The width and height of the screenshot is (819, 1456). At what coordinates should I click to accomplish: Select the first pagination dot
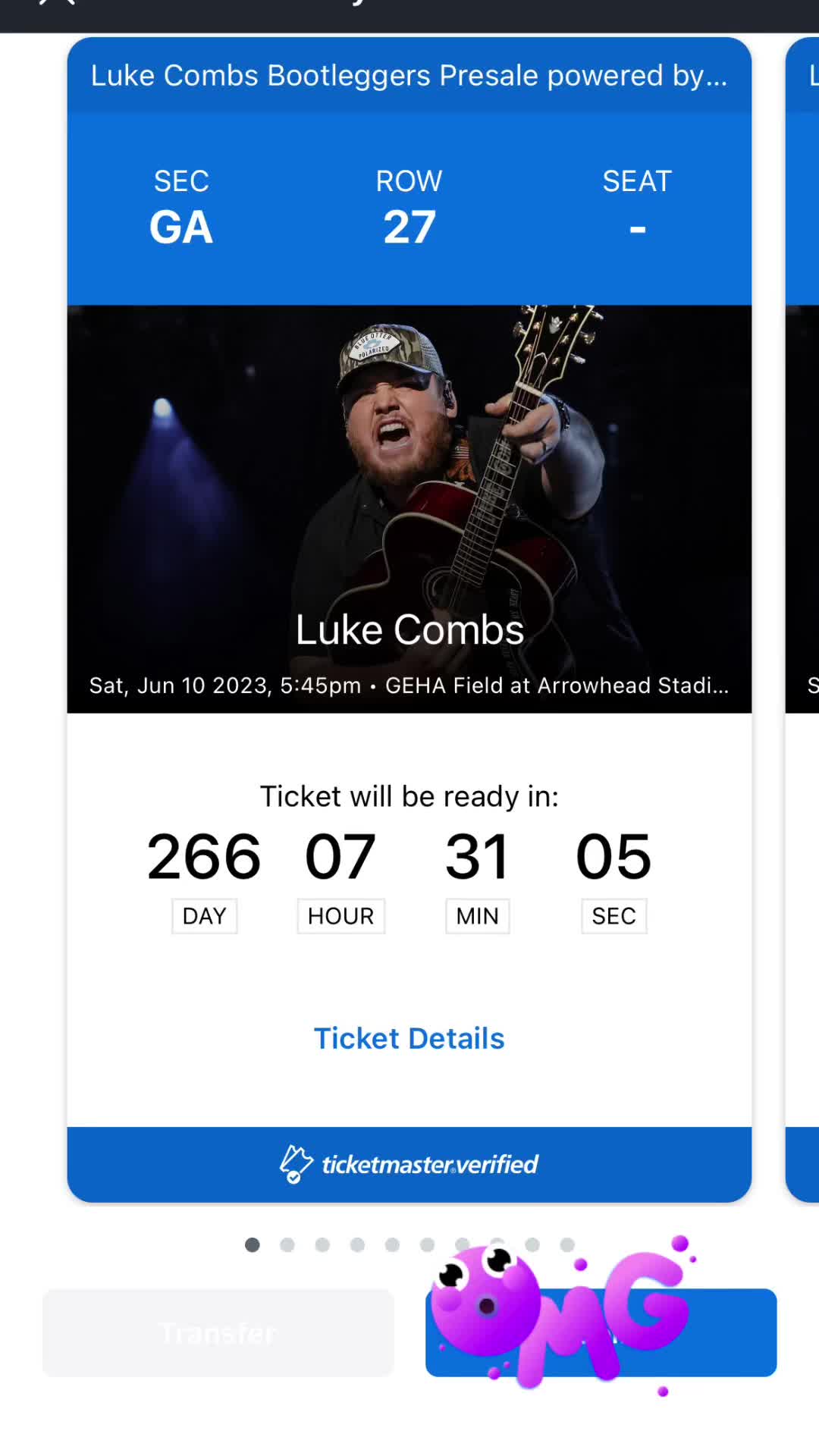point(253,1244)
